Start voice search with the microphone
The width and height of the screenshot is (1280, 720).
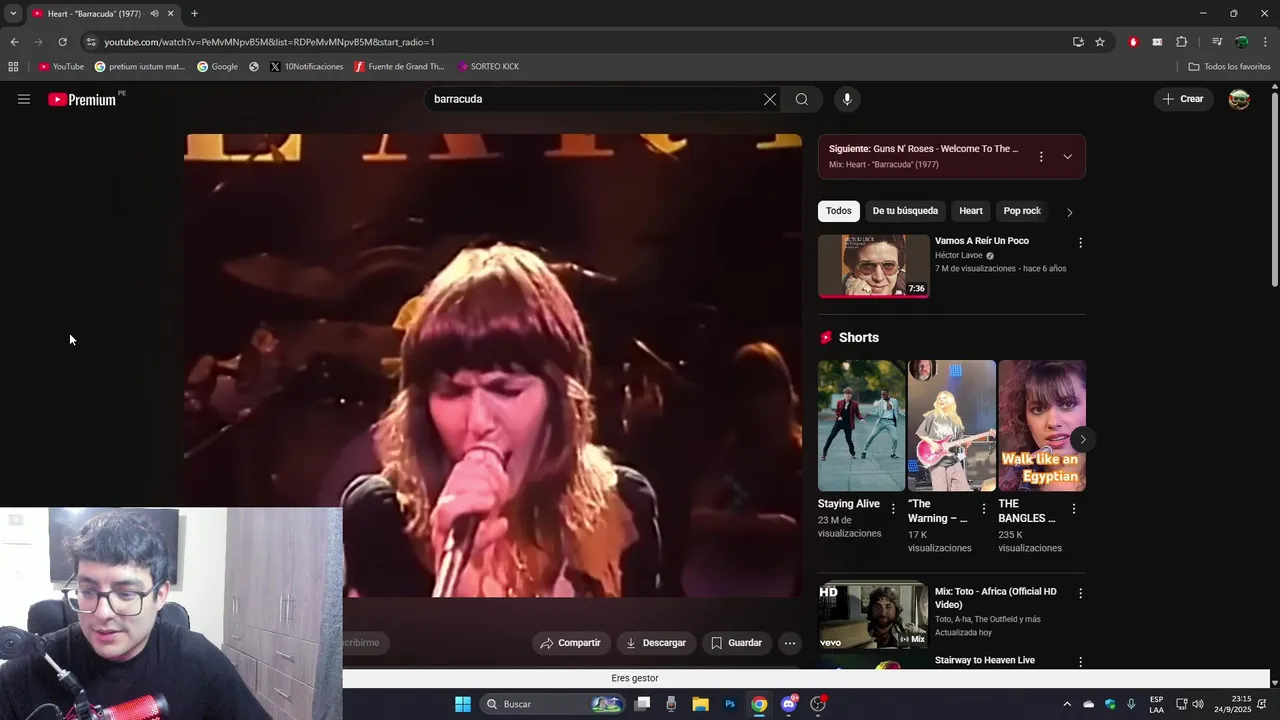847,99
